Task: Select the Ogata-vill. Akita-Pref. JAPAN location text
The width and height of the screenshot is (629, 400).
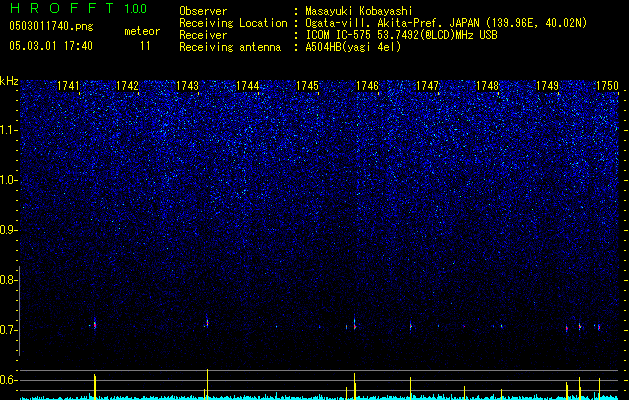Action: click(x=446, y=23)
